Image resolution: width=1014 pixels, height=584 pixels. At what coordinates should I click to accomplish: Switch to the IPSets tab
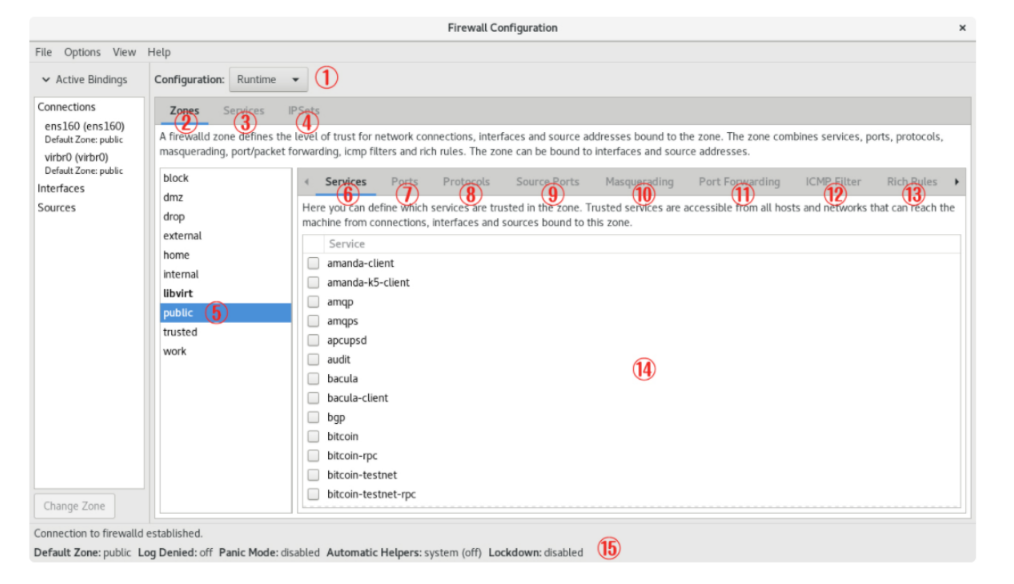(x=304, y=111)
